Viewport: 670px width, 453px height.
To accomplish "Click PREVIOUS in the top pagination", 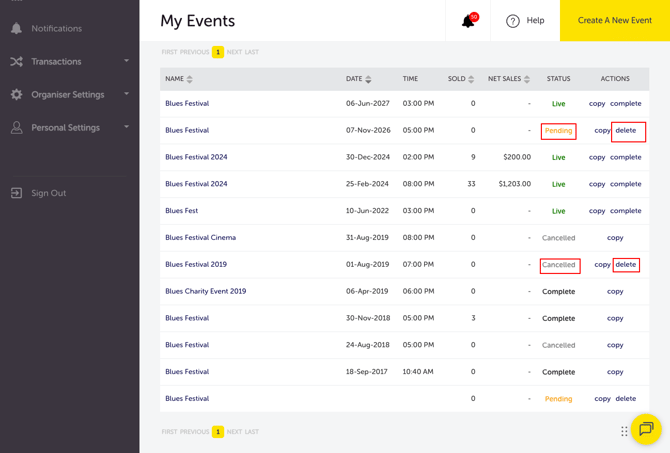I will 194,52.
